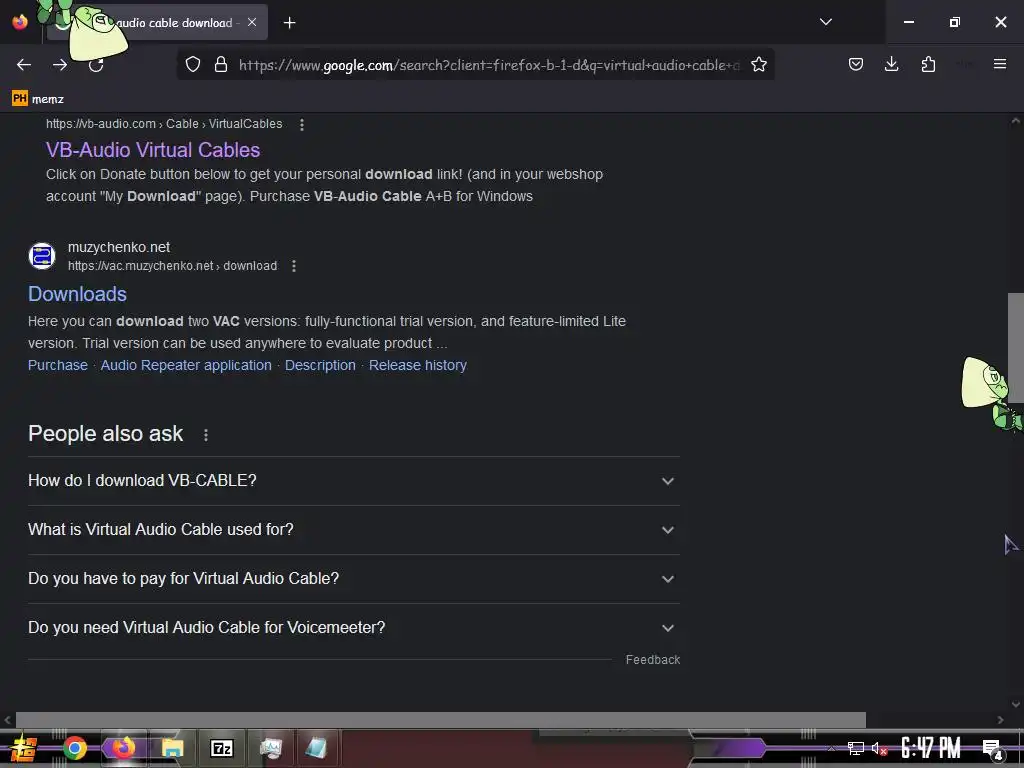Open the extensions puzzle icon

click(928, 64)
